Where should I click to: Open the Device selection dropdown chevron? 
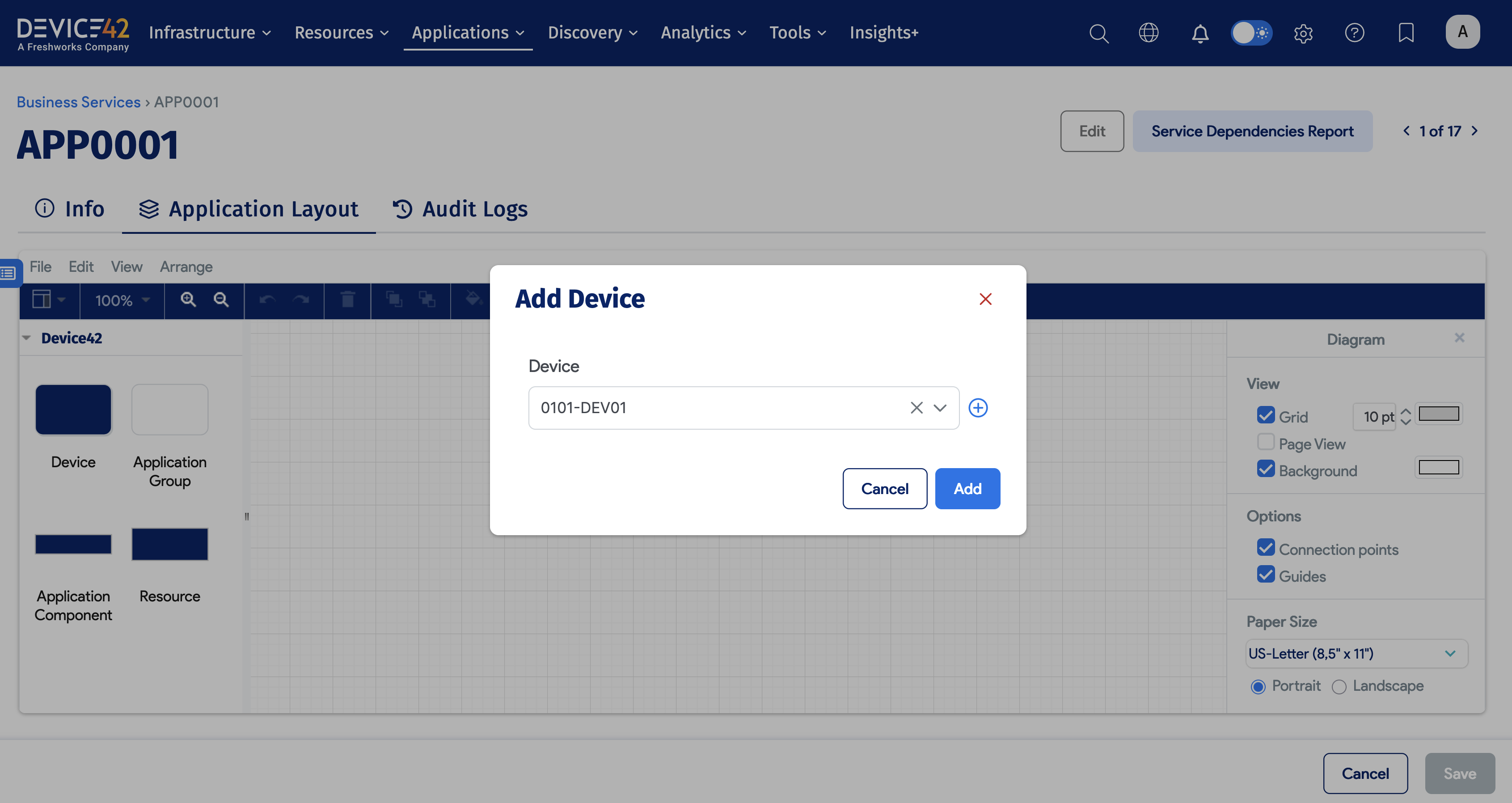click(940, 407)
